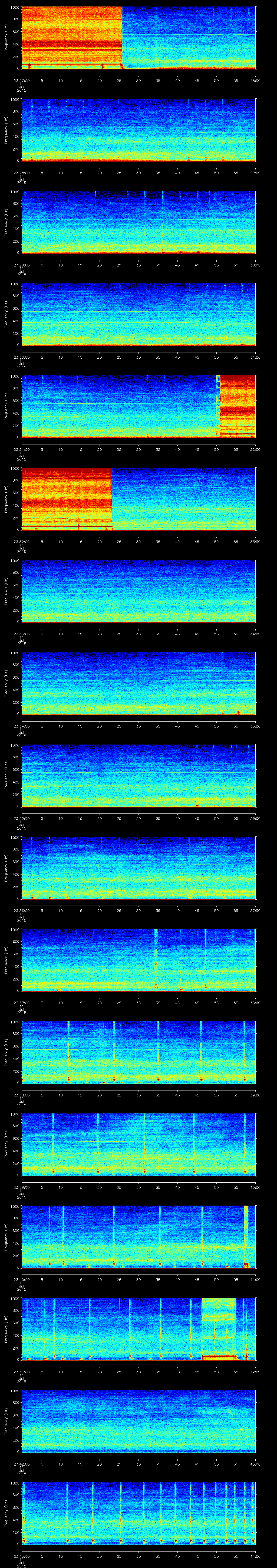Select the spectrogram panel starting at 23:37:00
Image resolution: width=277 pixels, height=1568 pixels.
pos(138,960)
